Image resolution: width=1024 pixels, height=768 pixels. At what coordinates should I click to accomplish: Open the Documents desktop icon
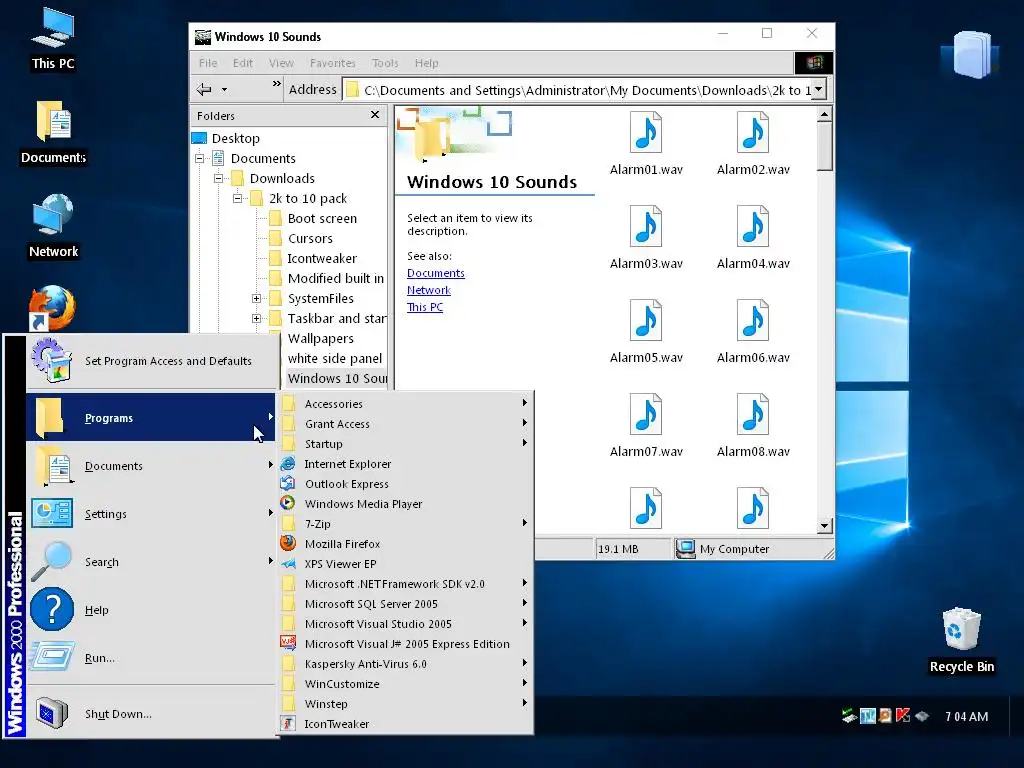[54, 133]
